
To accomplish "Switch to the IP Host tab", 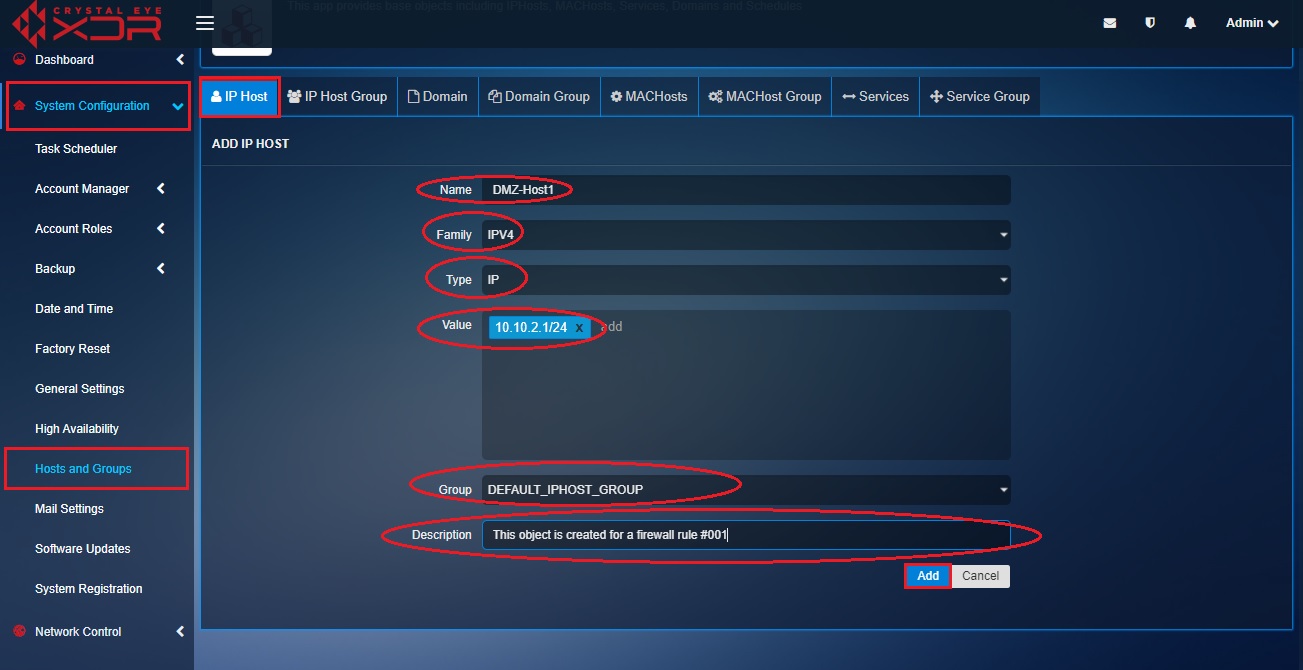I will click(240, 97).
